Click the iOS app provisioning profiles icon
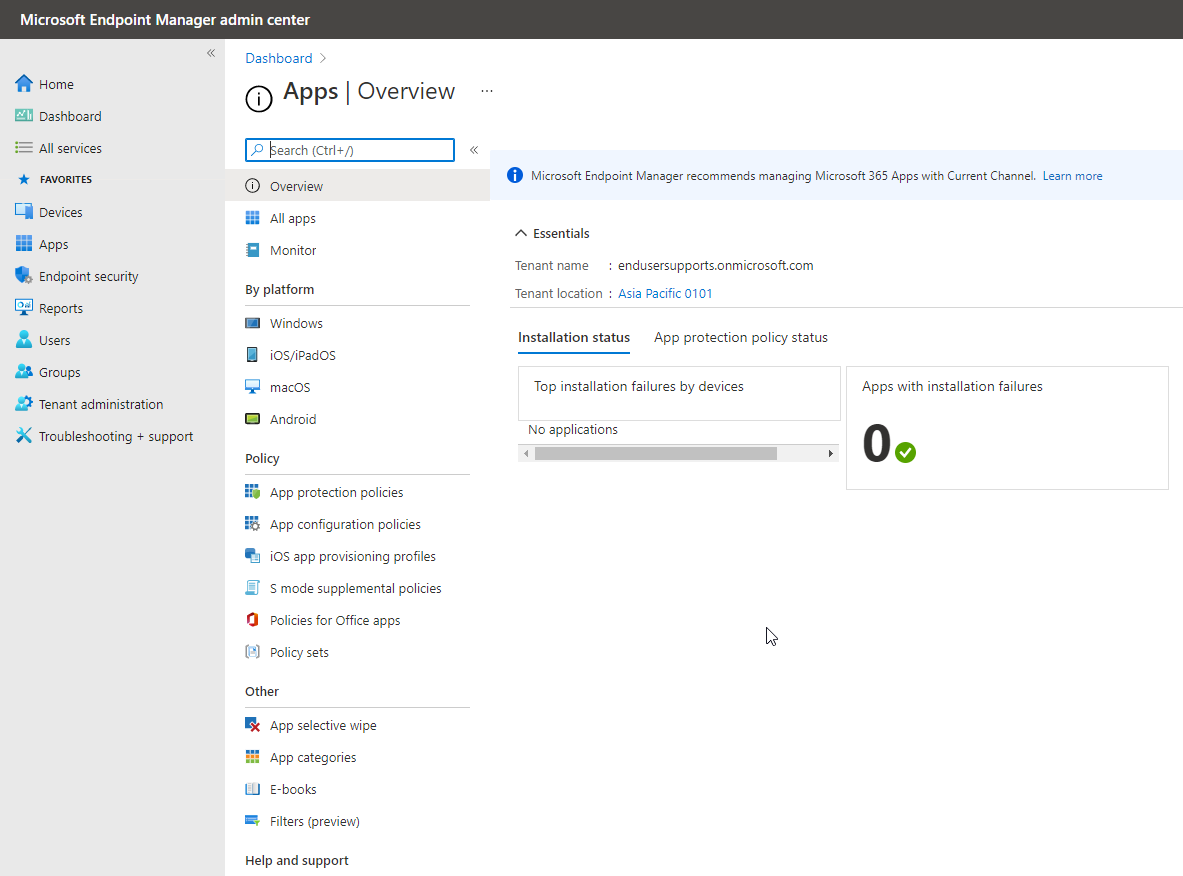 pos(253,555)
